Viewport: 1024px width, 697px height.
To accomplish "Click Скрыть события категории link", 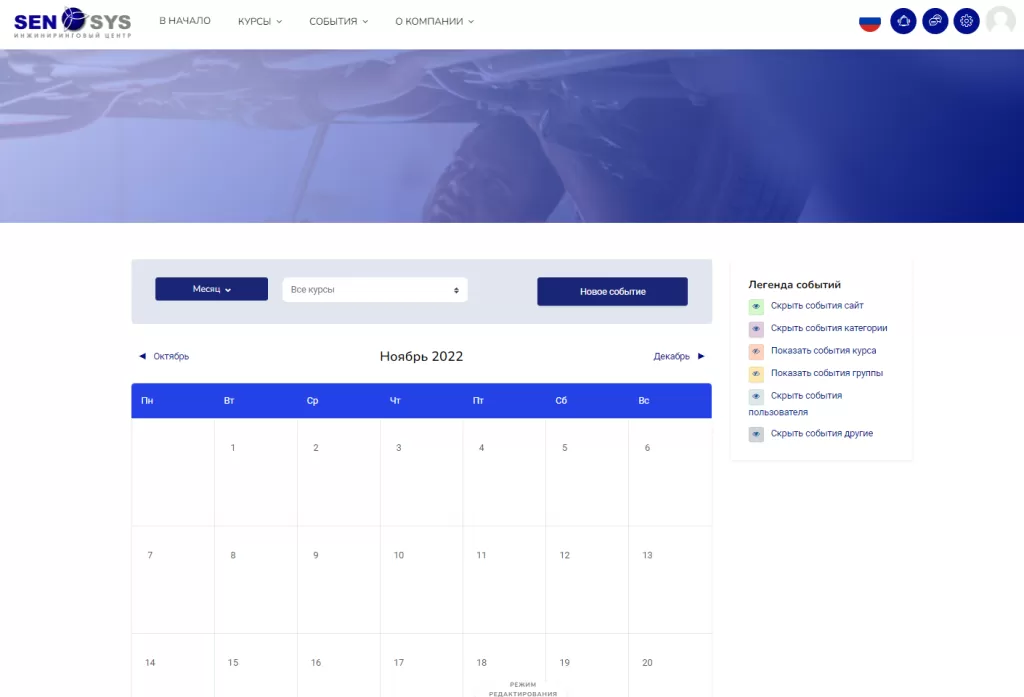I will pos(829,328).
